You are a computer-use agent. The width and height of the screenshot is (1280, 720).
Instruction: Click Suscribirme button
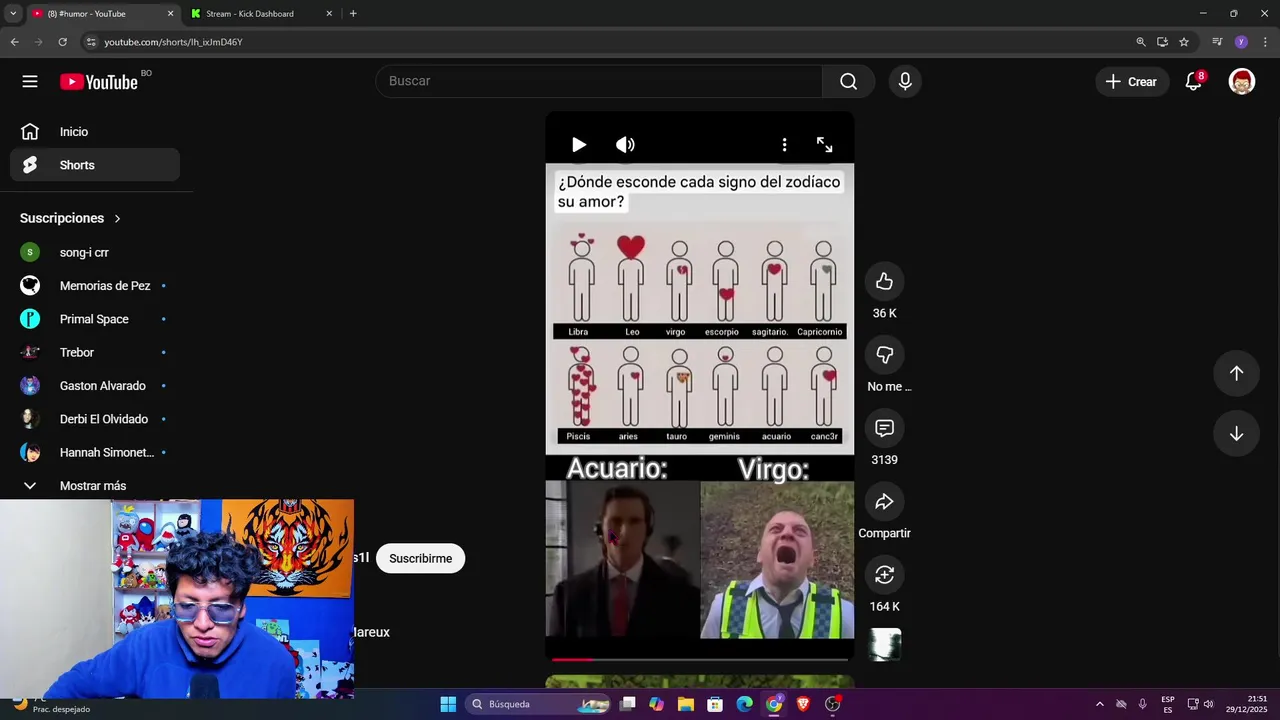pos(420,558)
